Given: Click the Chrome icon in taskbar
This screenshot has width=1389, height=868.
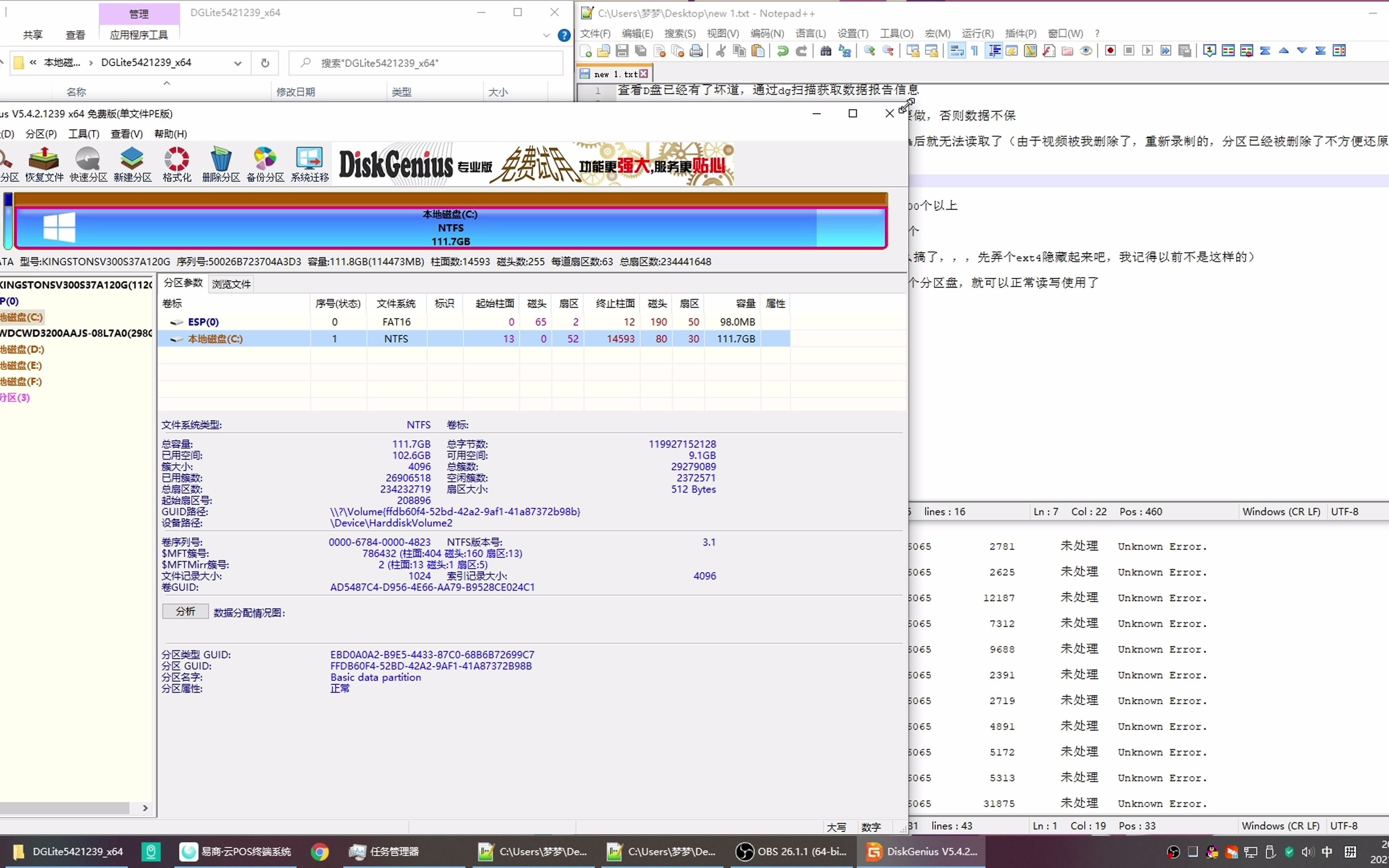Looking at the screenshot, I should (x=320, y=852).
